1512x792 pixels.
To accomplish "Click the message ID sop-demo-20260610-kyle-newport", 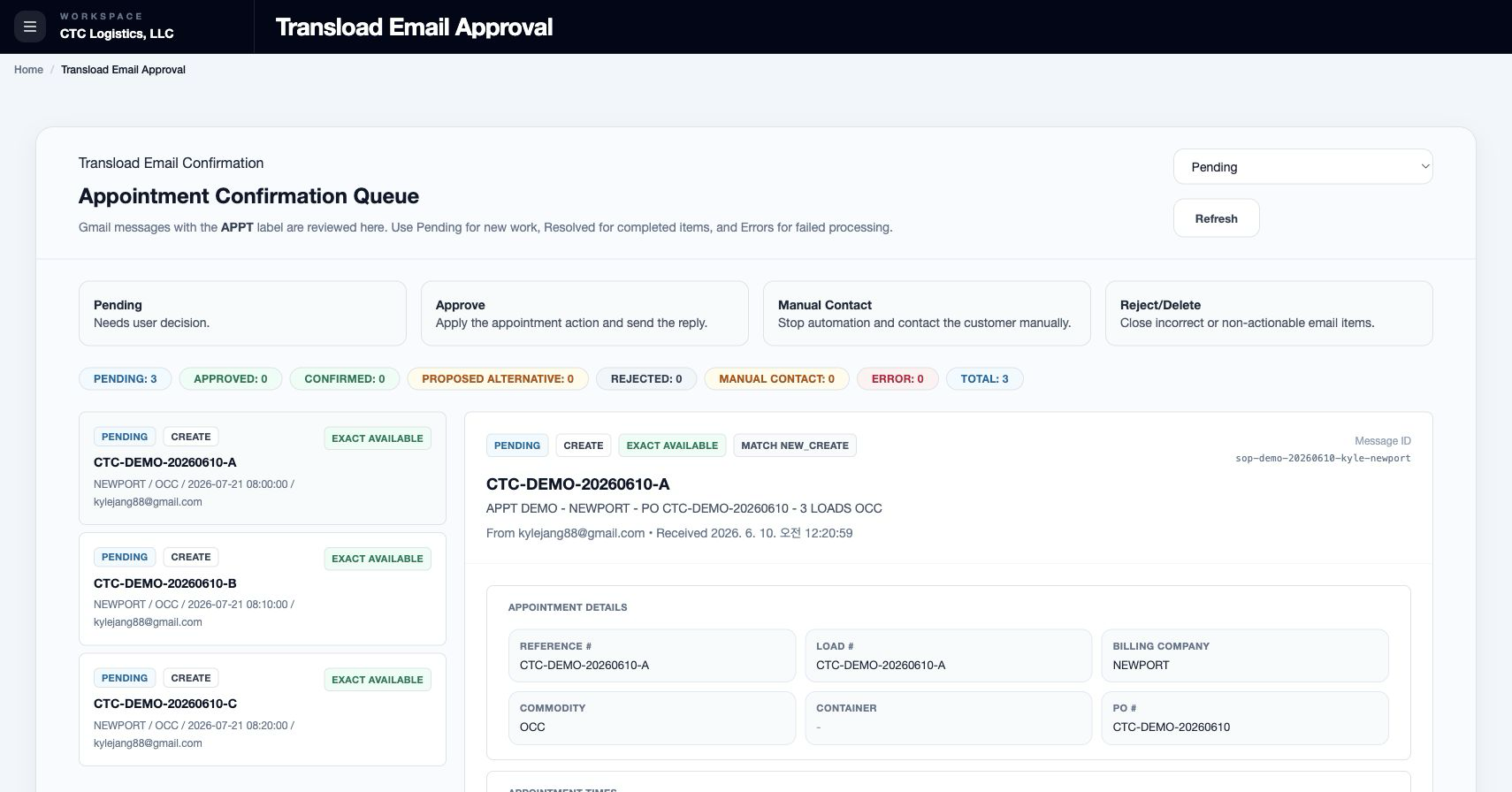I will 1323,458.
